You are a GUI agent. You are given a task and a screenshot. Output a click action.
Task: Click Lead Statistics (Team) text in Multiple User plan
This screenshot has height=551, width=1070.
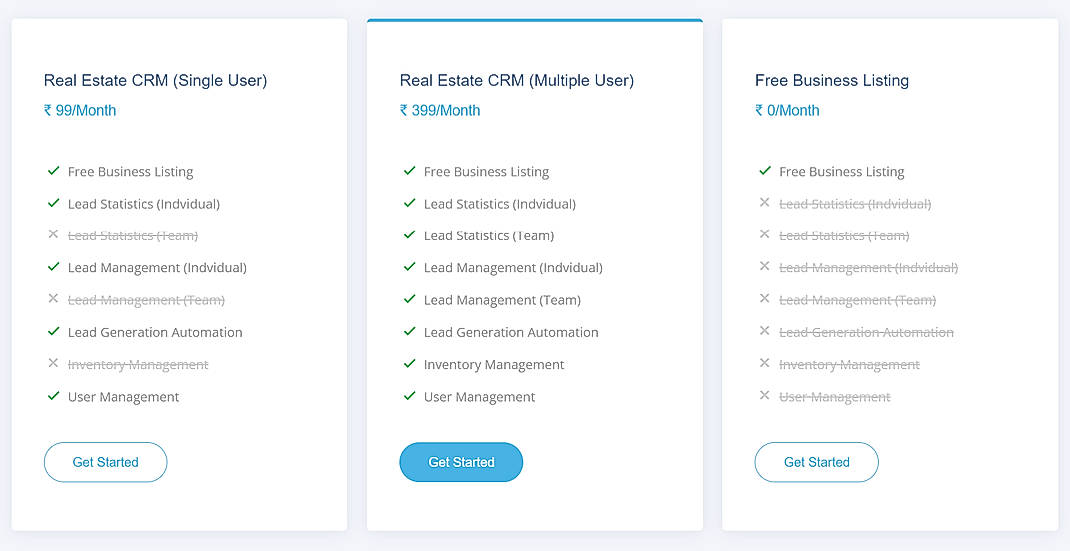click(489, 236)
